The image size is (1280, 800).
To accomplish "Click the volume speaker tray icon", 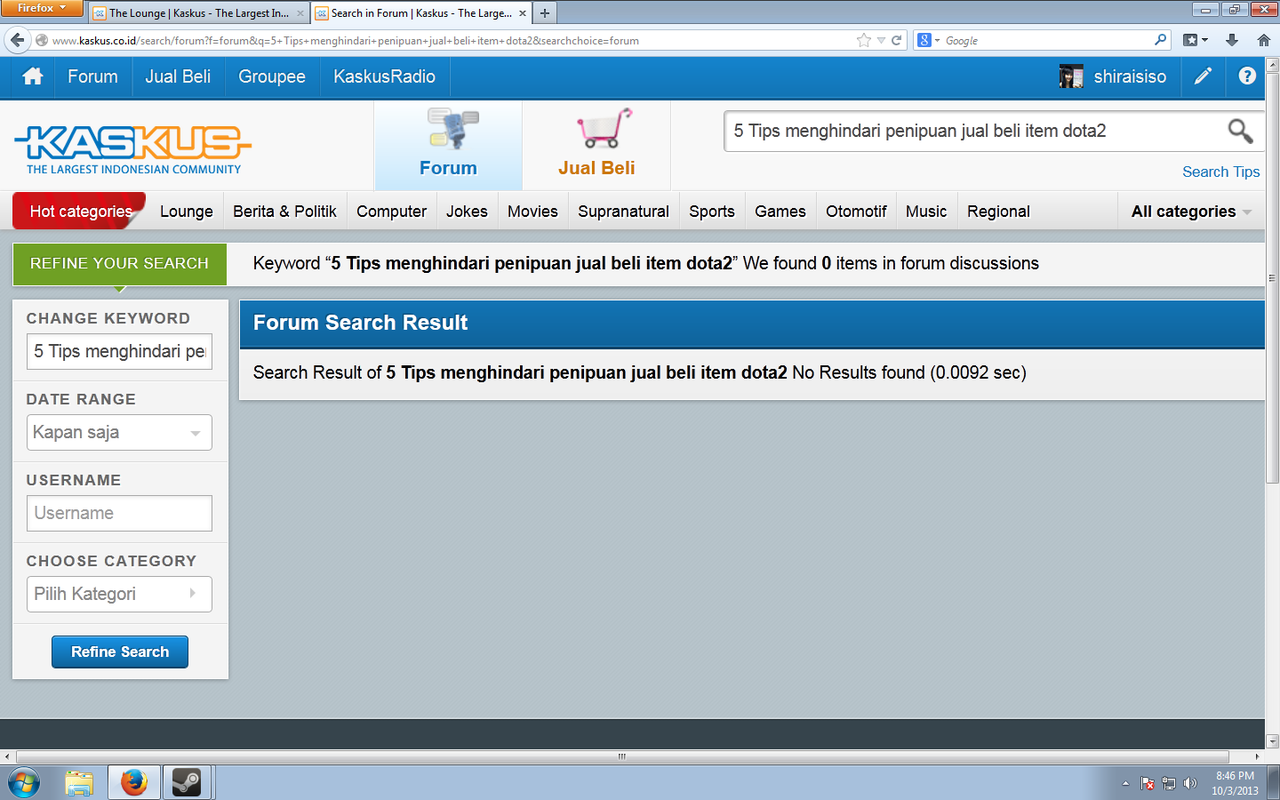I will tap(1189, 783).
